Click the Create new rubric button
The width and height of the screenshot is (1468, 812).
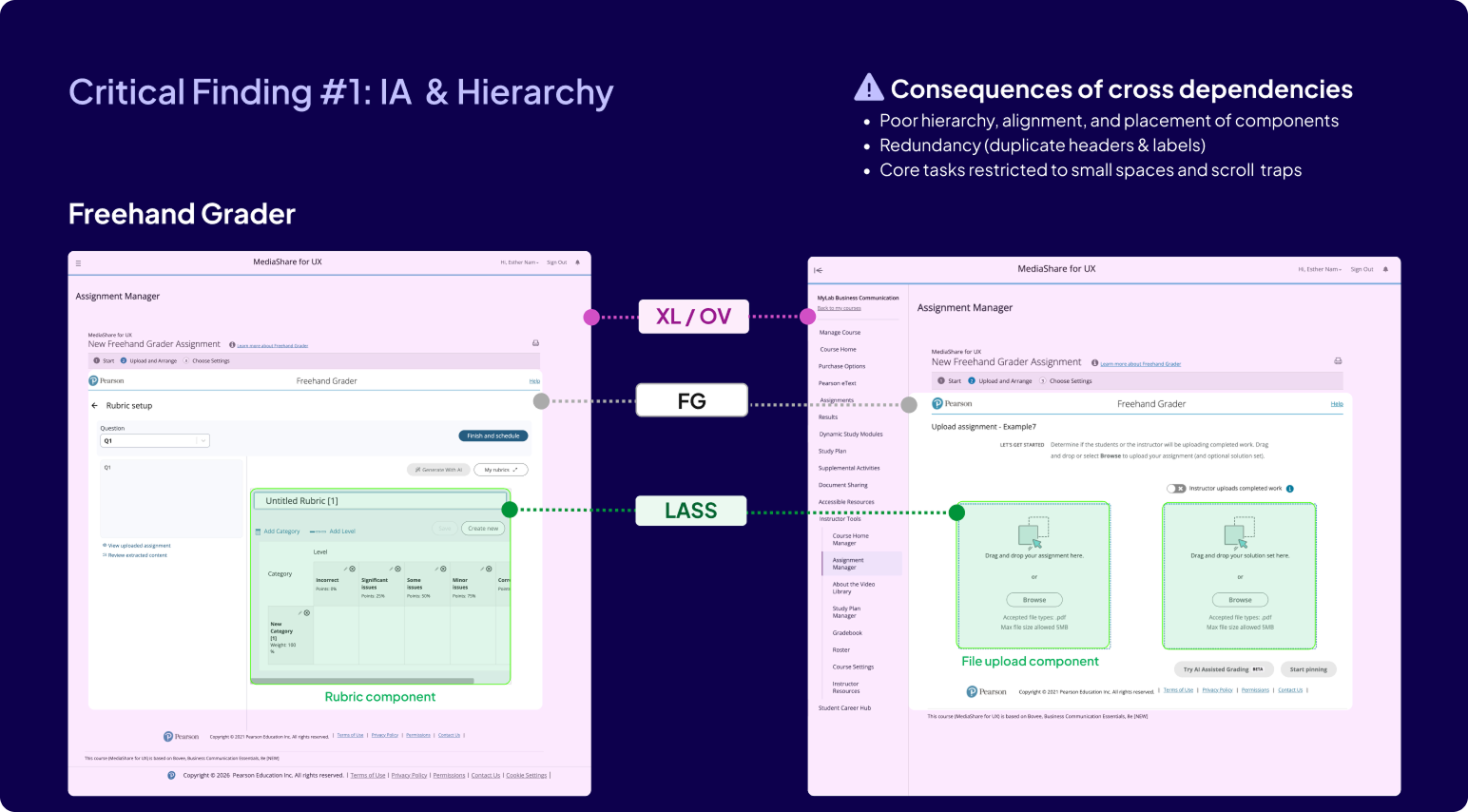click(483, 529)
